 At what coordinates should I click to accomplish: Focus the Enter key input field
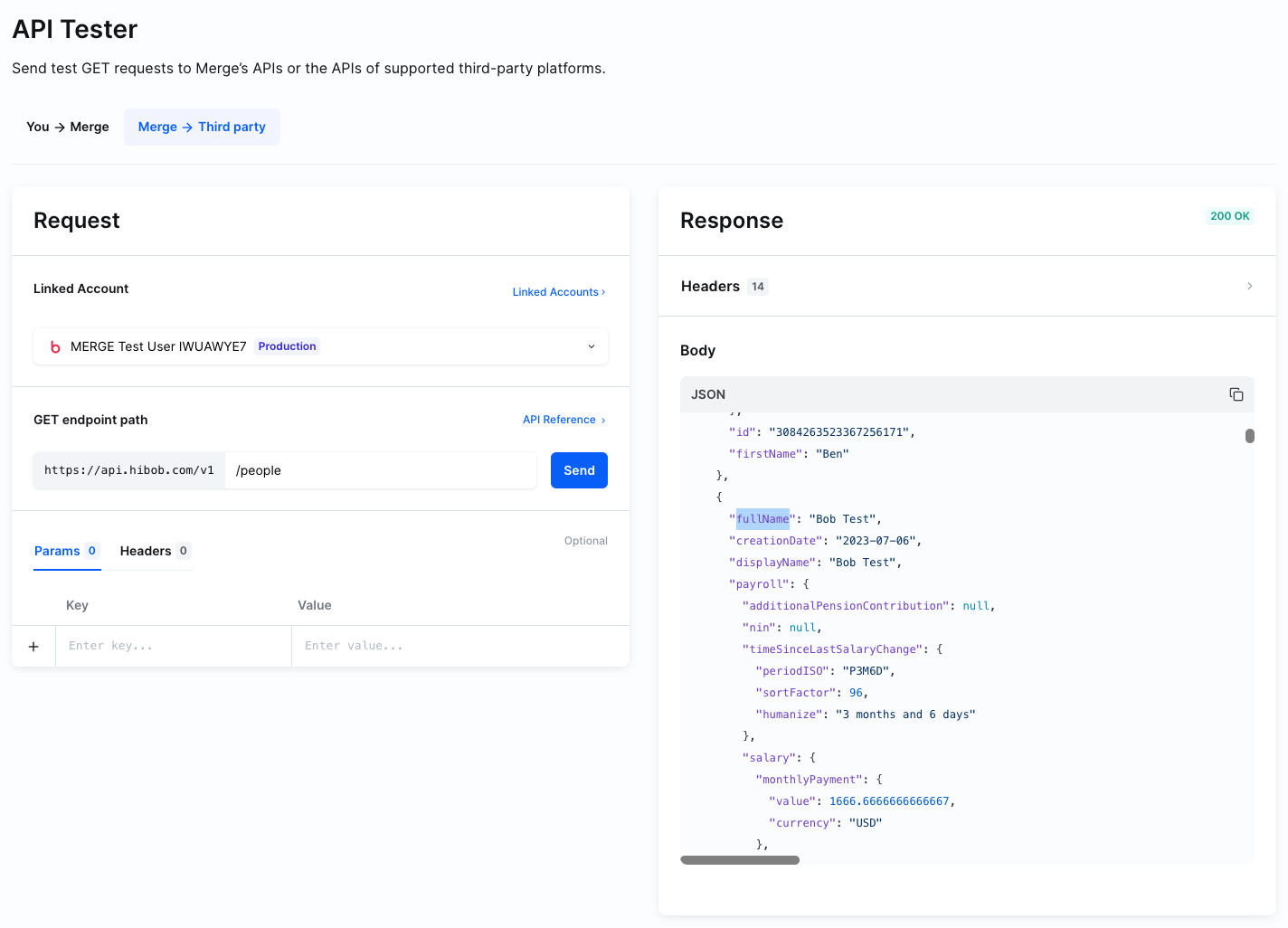tap(173, 646)
